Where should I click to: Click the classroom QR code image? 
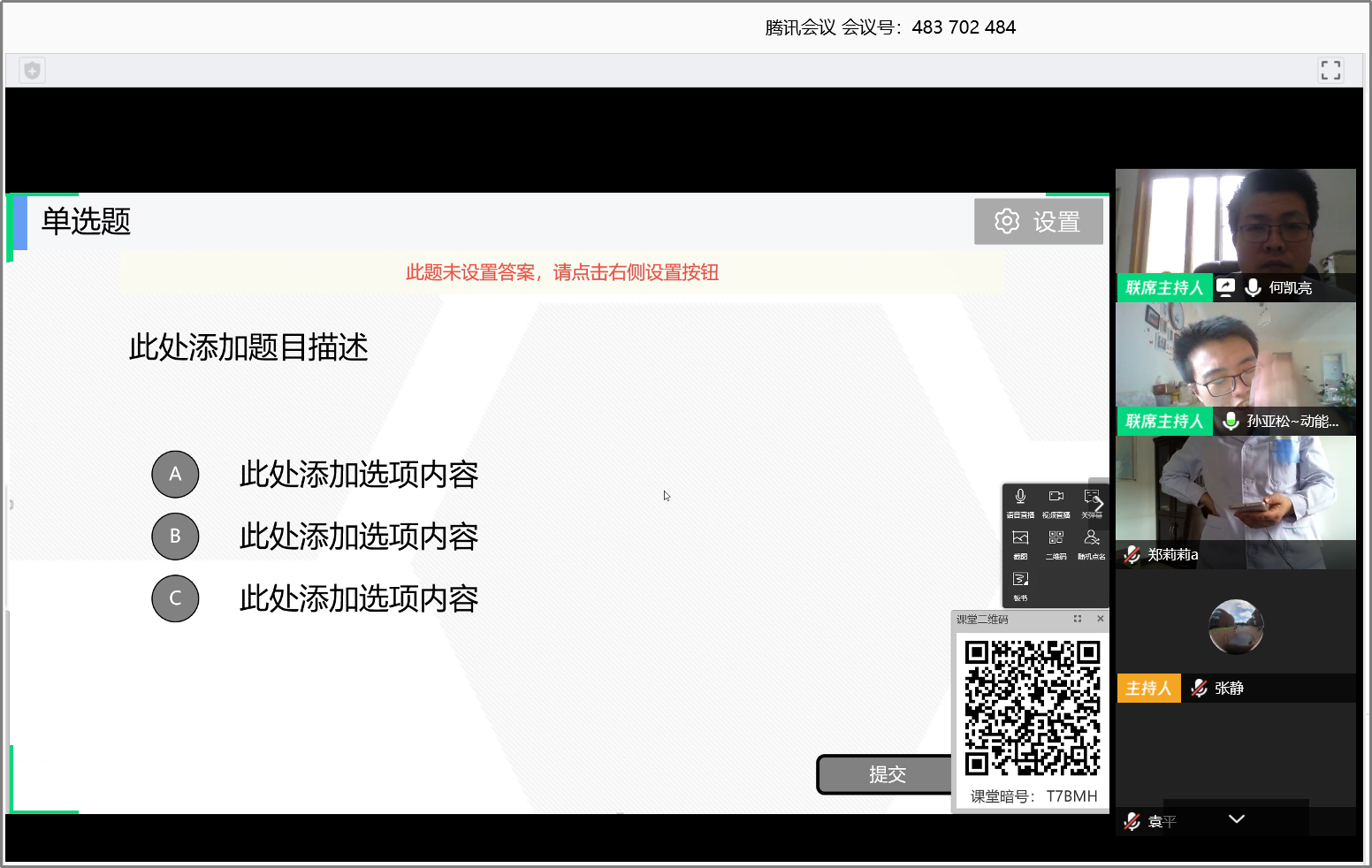click(1033, 708)
